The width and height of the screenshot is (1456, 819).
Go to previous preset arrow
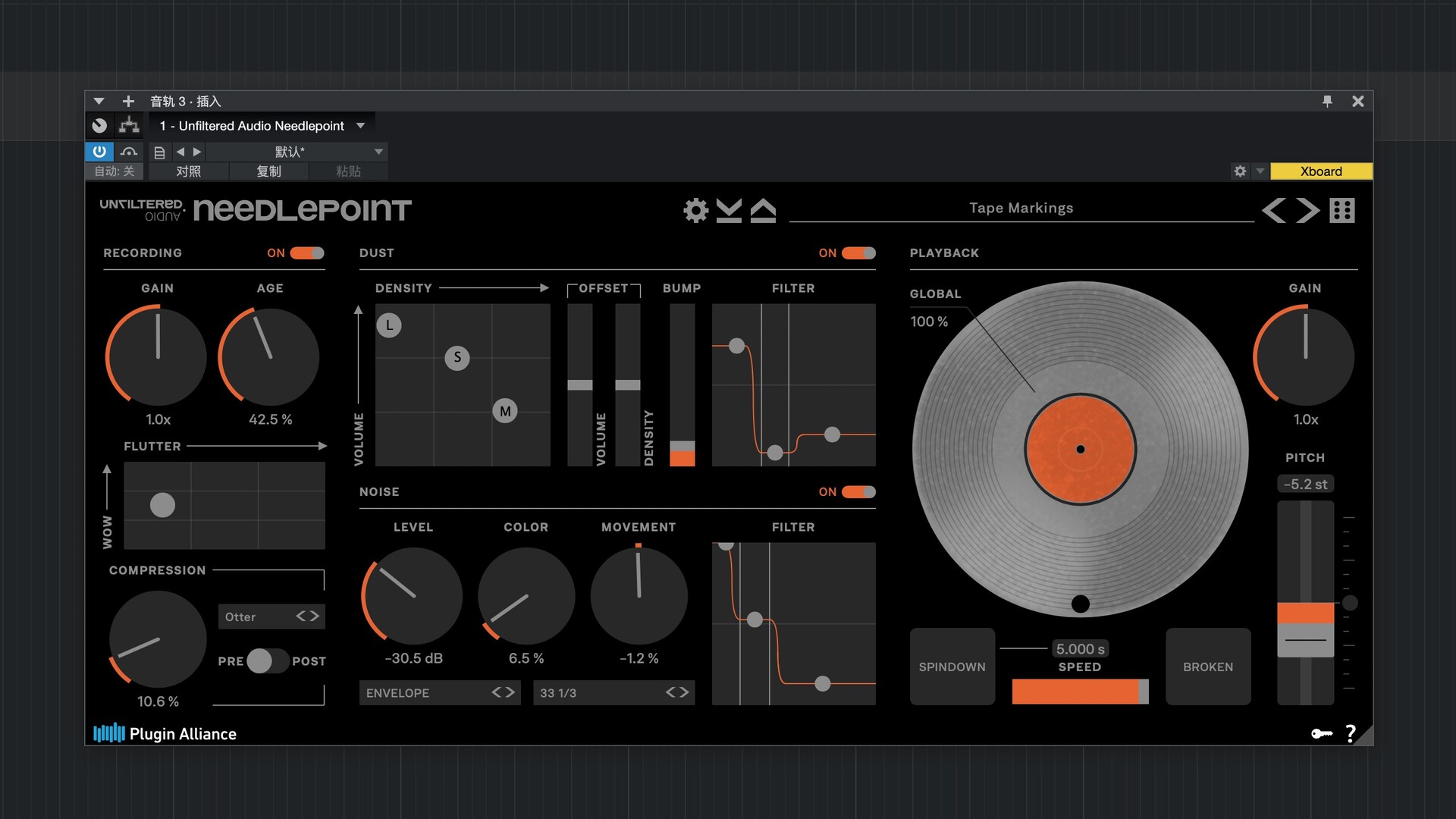pyautogui.click(x=1274, y=210)
